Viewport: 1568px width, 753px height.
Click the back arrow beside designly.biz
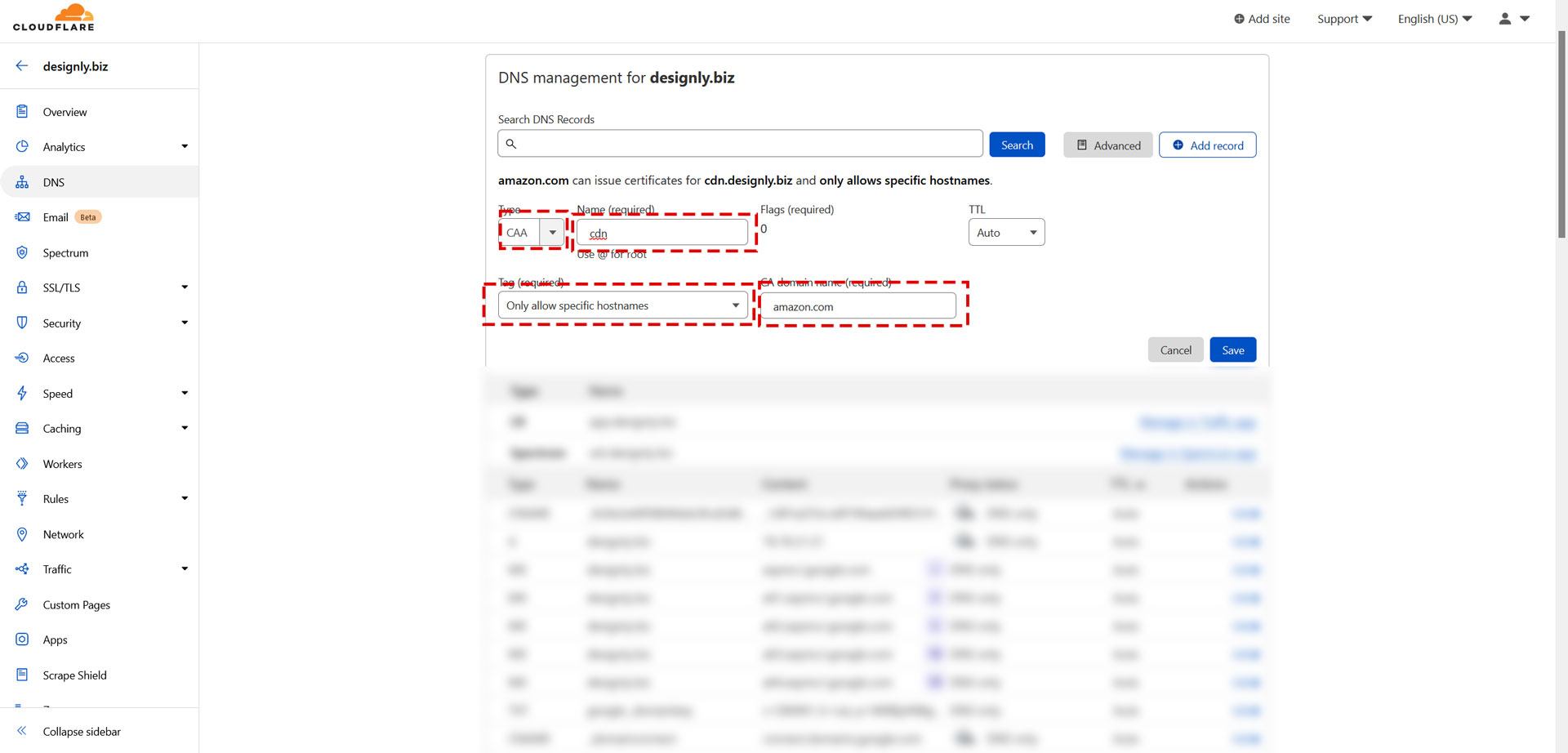pos(22,66)
